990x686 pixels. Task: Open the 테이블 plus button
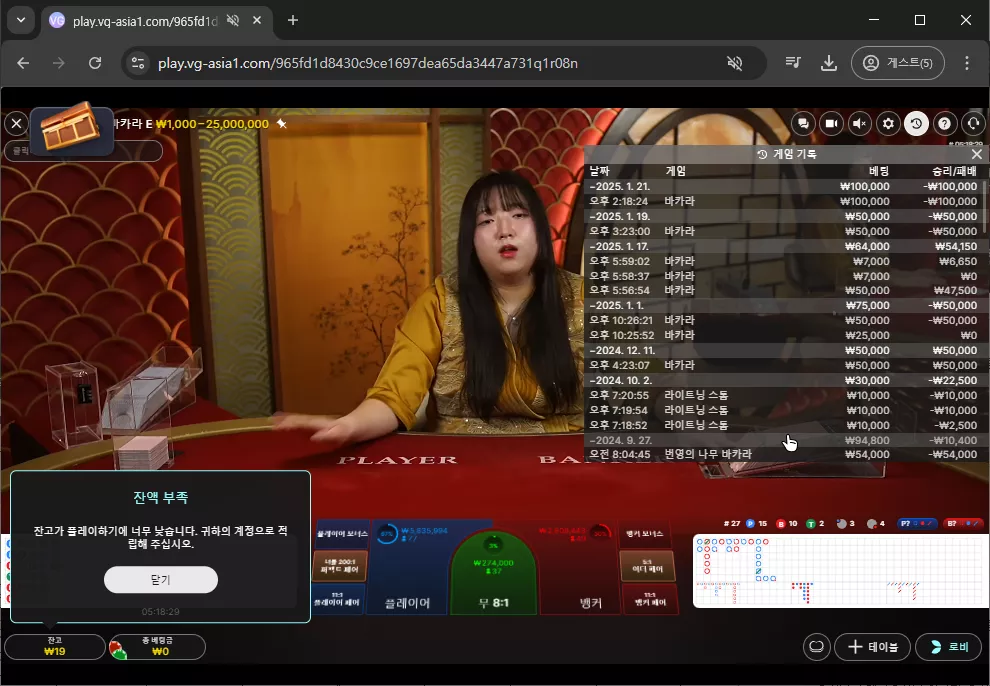[x=873, y=647]
